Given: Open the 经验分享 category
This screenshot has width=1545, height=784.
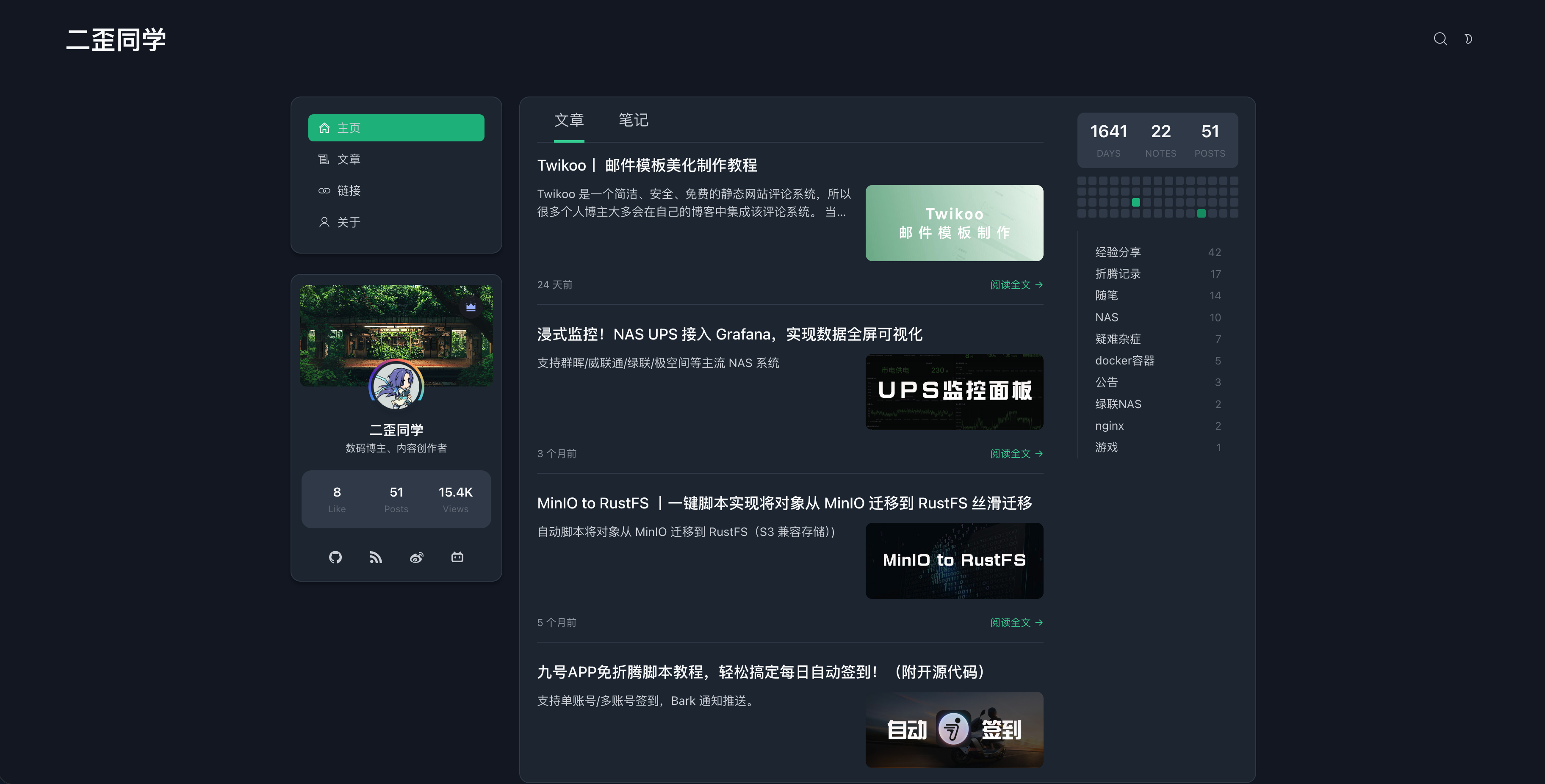Looking at the screenshot, I should coord(1118,252).
